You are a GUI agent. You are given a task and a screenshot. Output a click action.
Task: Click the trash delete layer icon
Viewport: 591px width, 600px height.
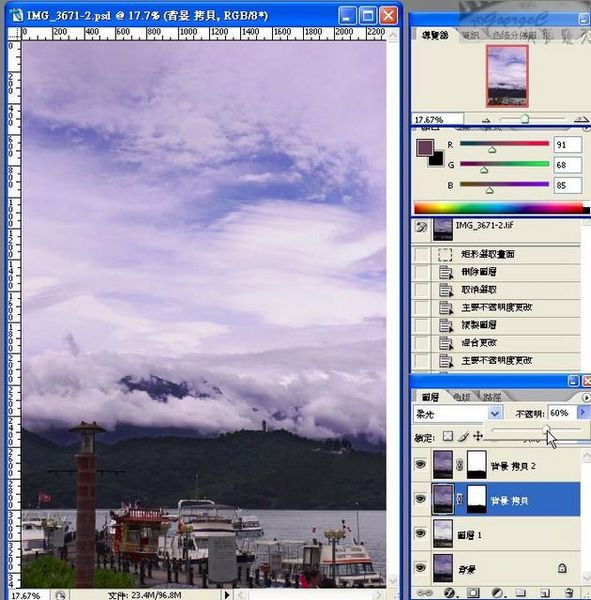[569, 593]
